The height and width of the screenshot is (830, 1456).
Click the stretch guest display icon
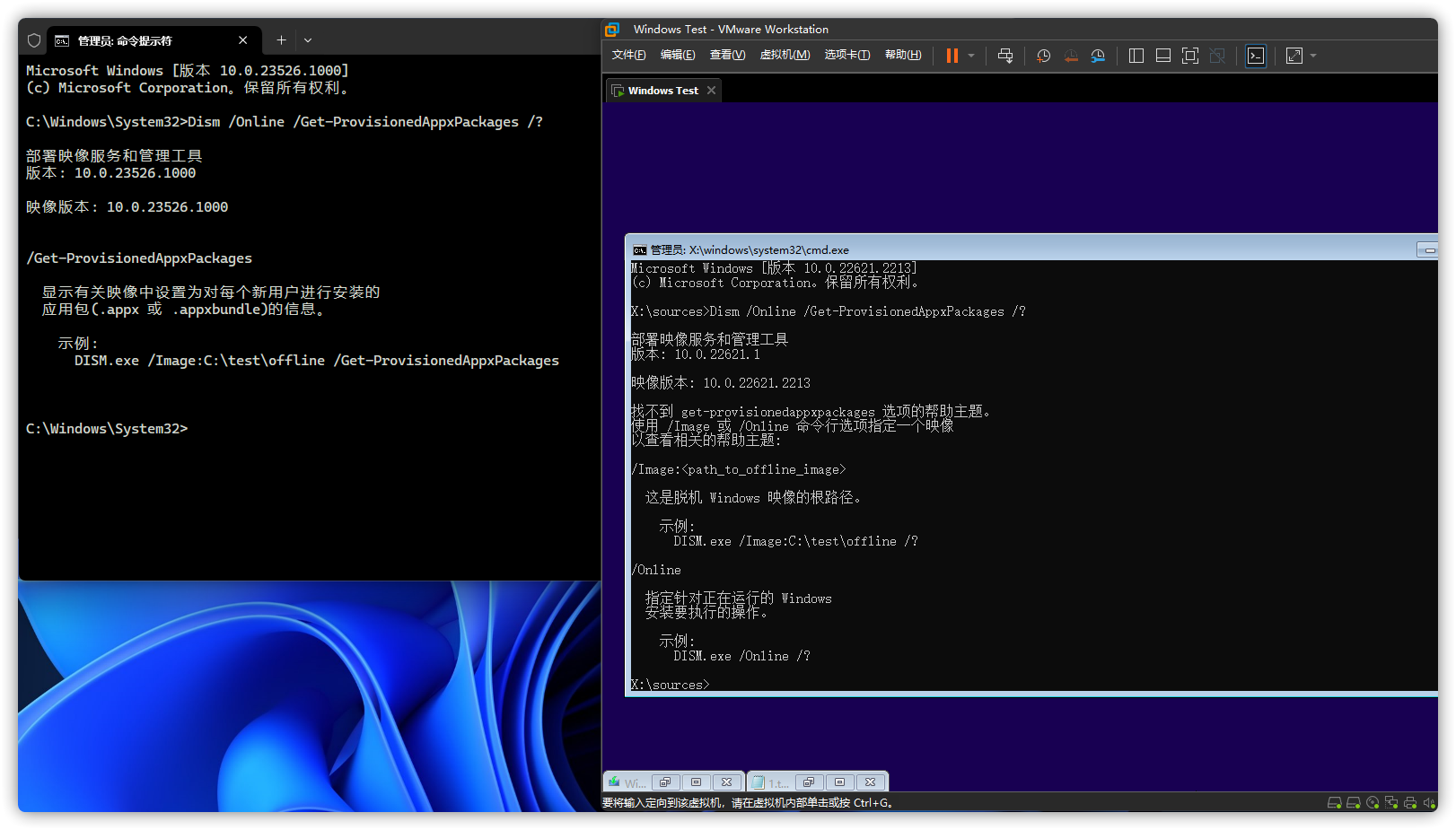(x=1294, y=56)
